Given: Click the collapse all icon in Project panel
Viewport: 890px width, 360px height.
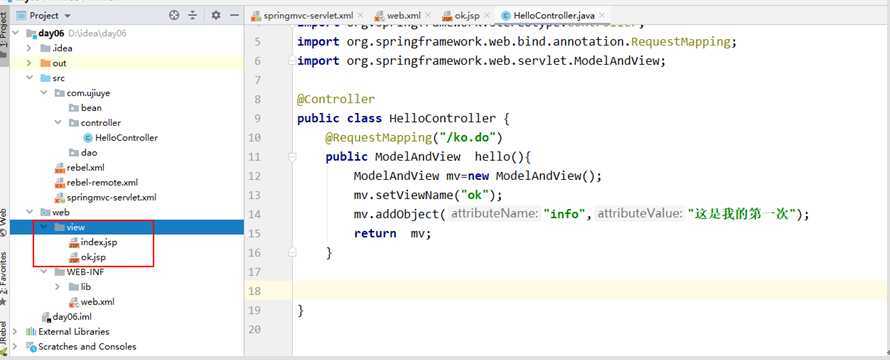Looking at the screenshot, I should coord(193,15).
